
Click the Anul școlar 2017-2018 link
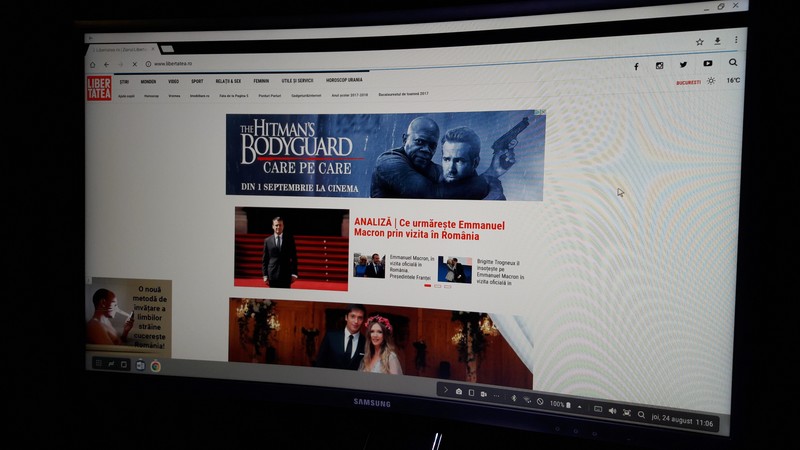[349, 95]
